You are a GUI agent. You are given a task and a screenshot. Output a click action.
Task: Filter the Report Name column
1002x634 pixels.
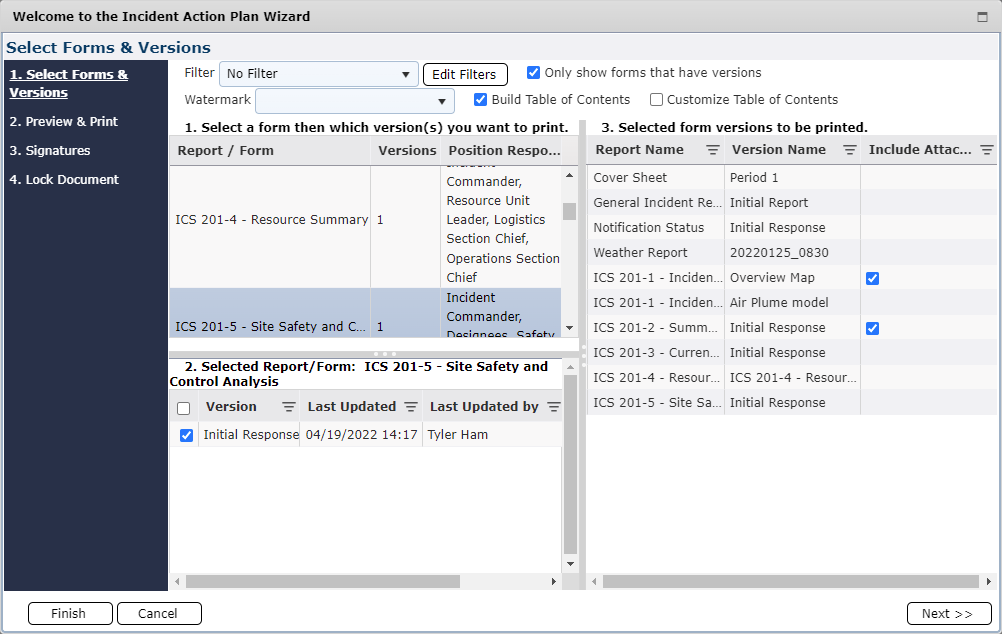(x=711, y=149)
